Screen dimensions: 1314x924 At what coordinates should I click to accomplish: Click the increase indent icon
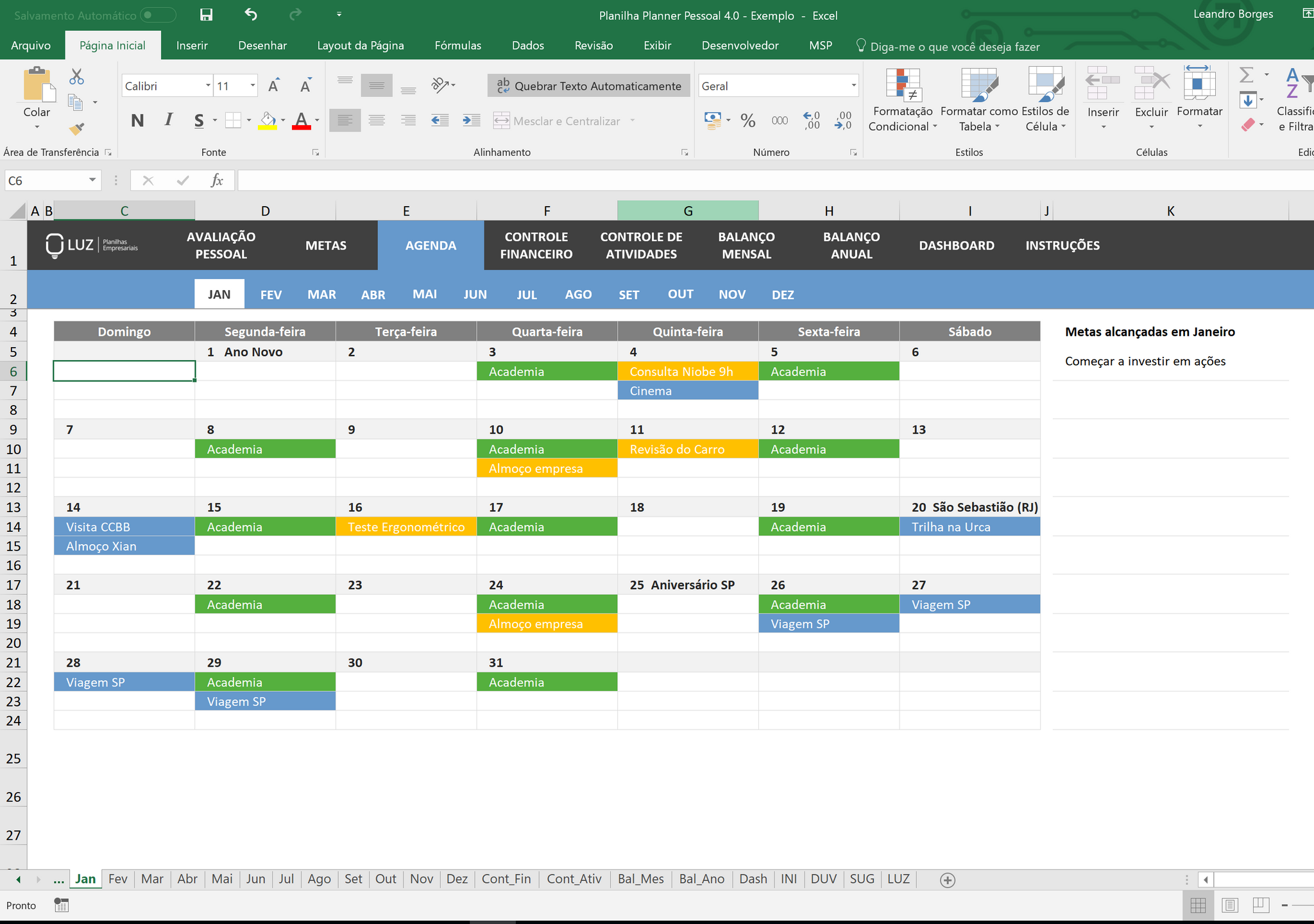[x=472, y=121]
